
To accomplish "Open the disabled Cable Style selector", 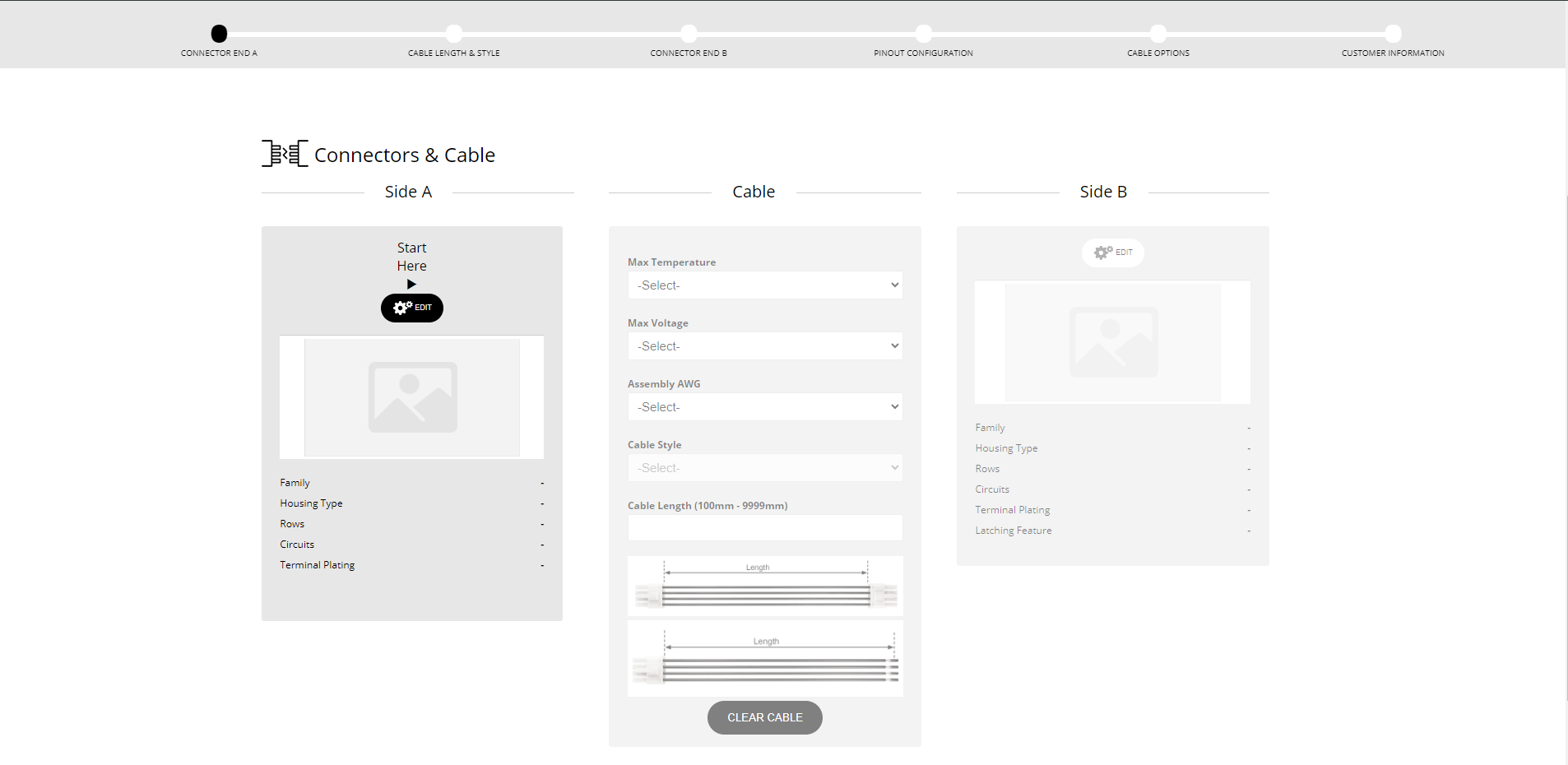I will click(x=764, y=467).
